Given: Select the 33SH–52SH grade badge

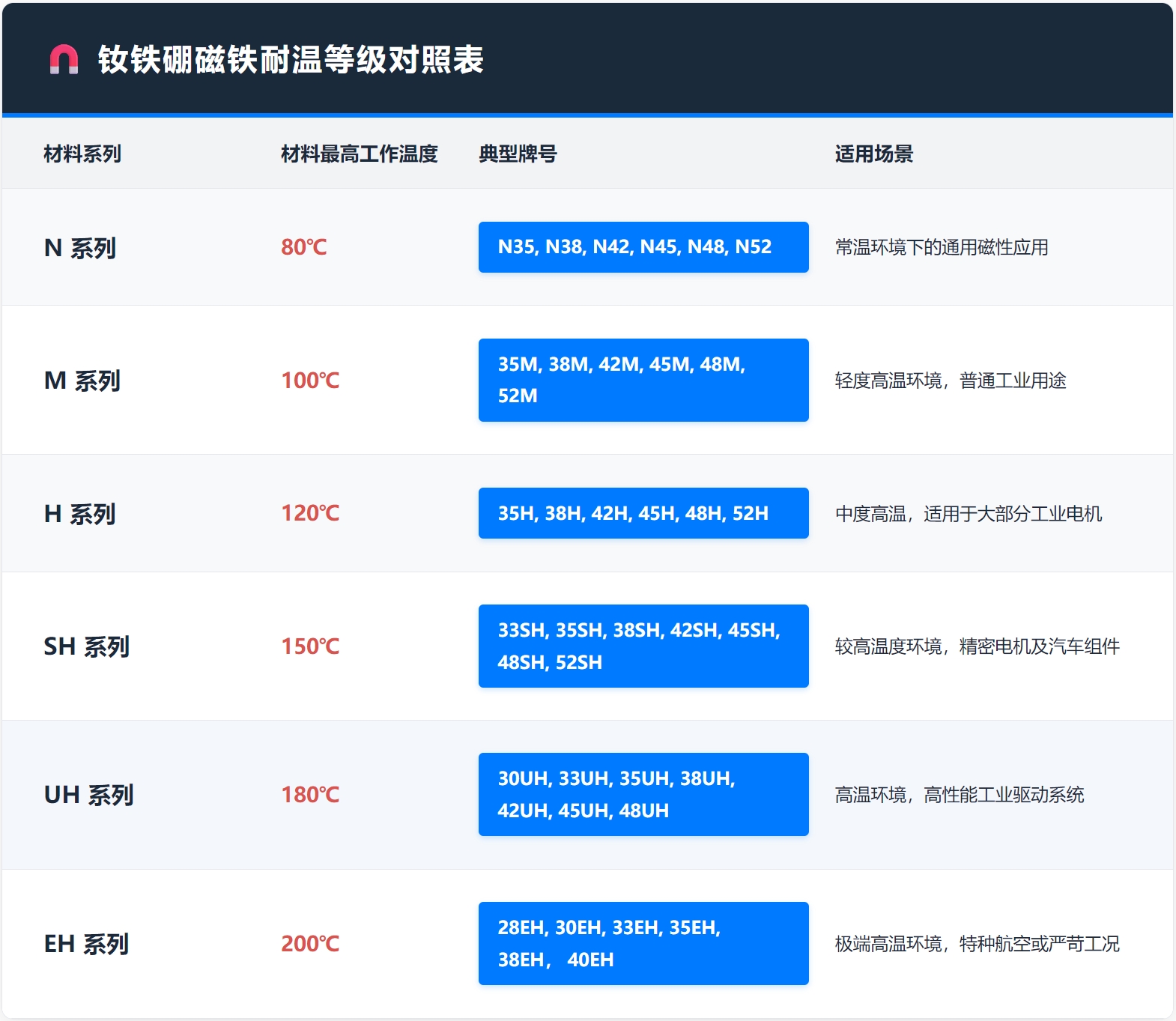Looking at the screenshot, I should (x=643, y=646).
